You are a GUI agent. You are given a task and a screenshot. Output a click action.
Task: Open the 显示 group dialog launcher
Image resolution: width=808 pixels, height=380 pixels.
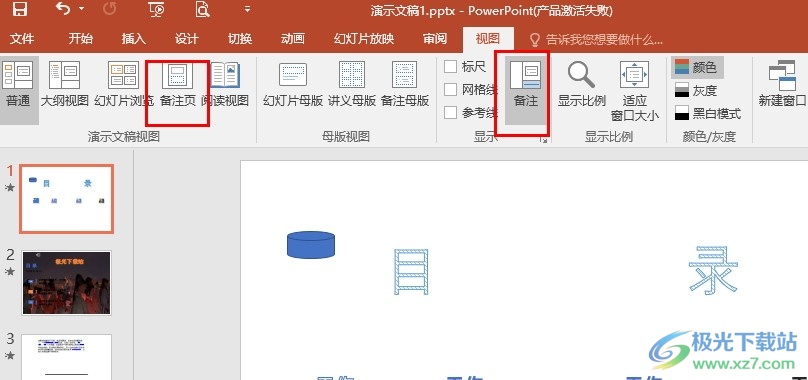(543, 140)
